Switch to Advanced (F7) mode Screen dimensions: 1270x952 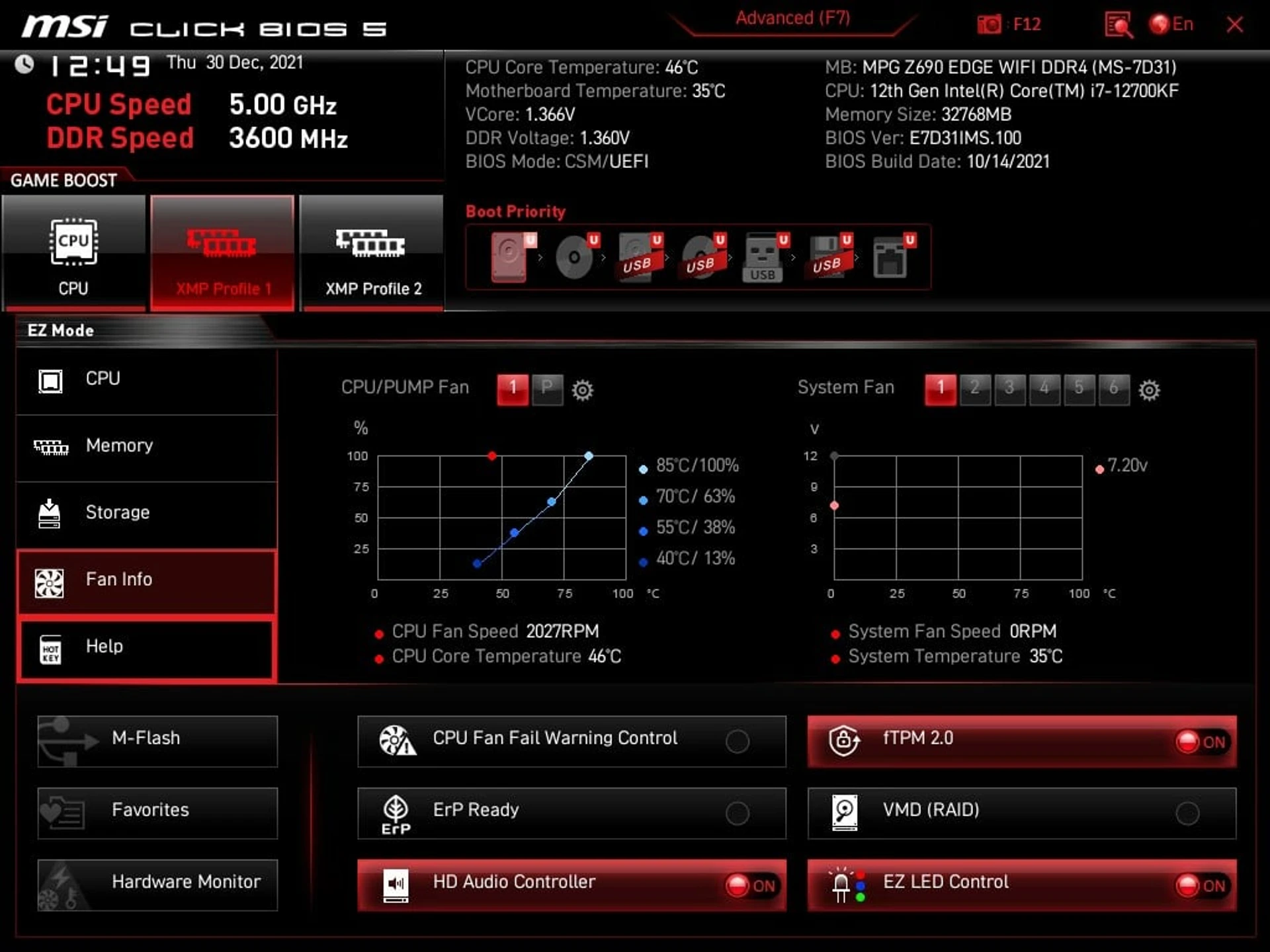pos(792,19)
